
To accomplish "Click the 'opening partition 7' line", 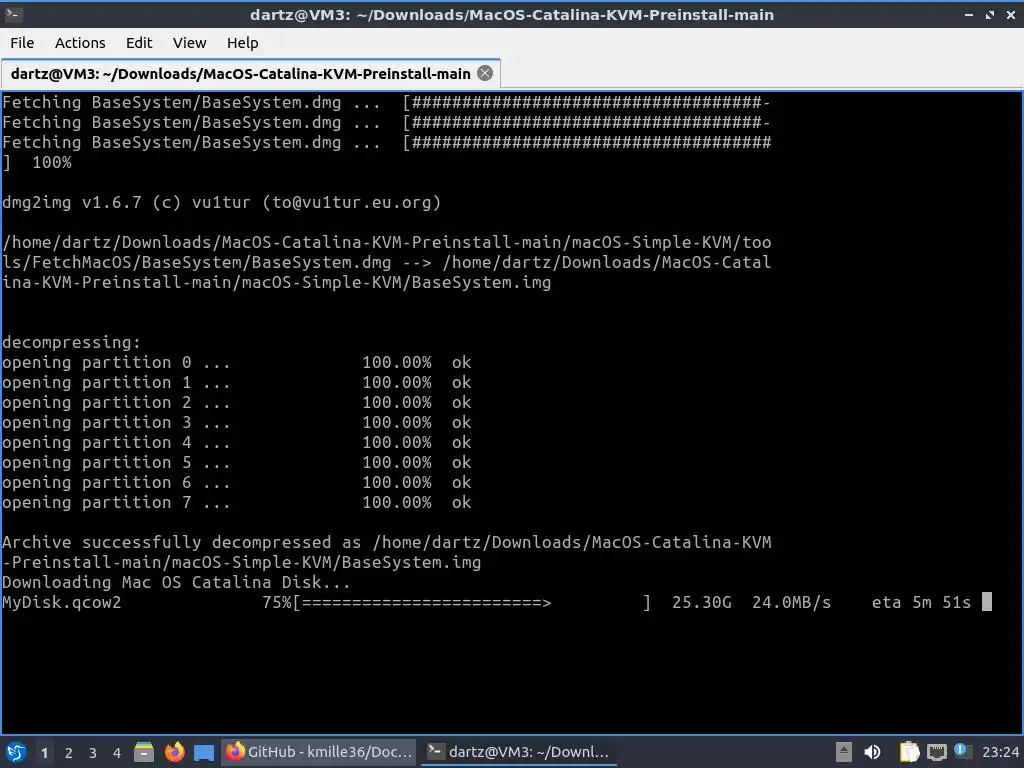I will tap(236, 502).
